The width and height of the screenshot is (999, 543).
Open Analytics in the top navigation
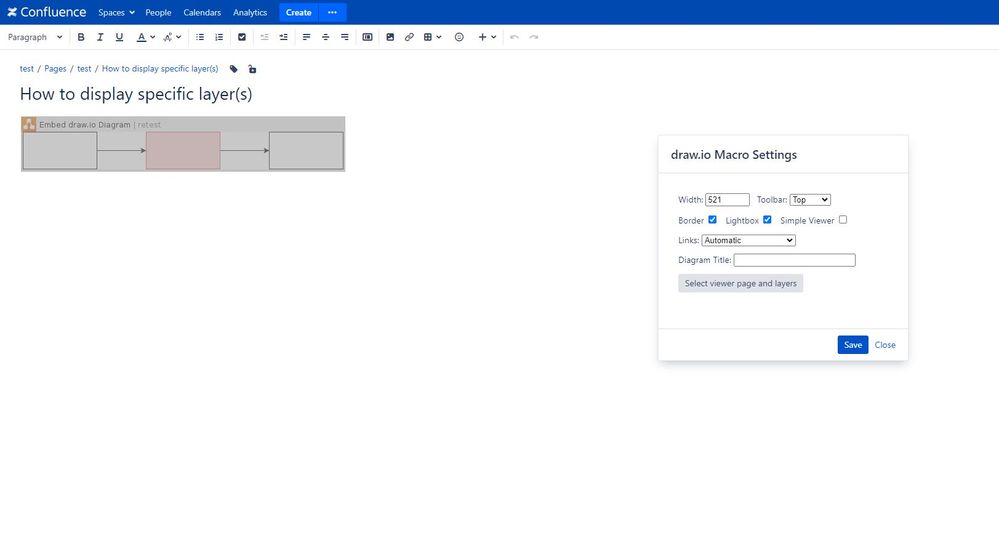[x=250, y=12]
